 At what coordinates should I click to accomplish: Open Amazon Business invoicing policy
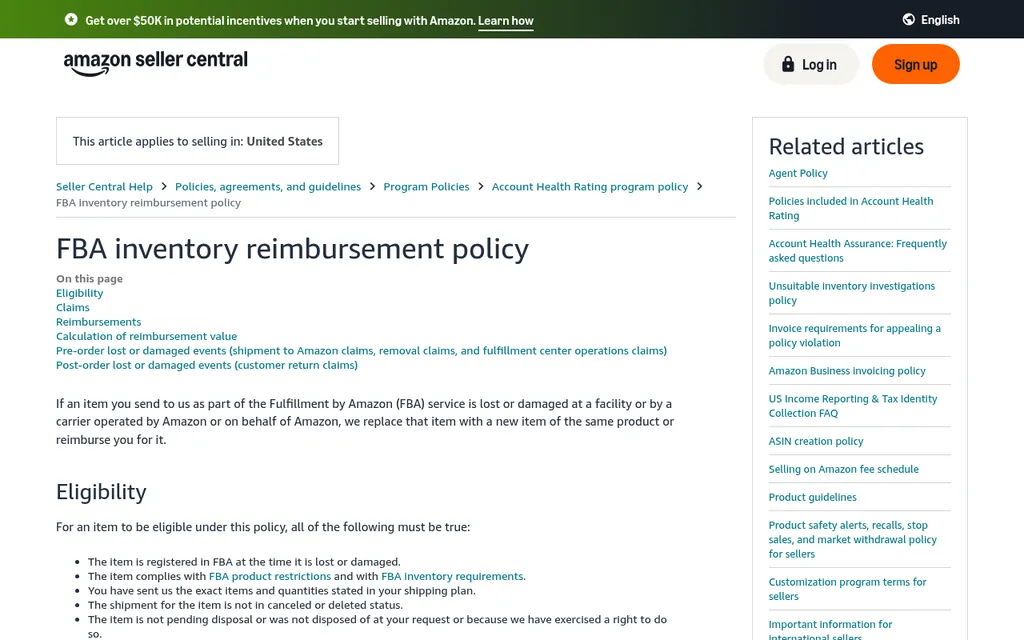point(847,371)
